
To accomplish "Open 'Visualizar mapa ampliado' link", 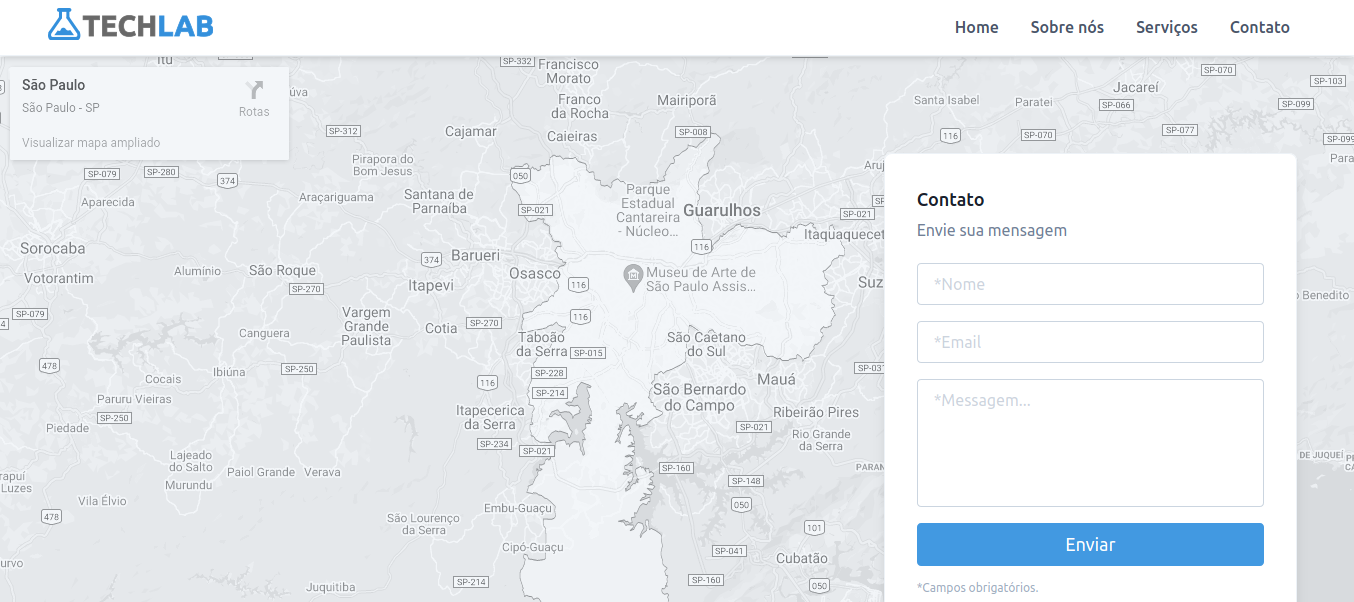I will 89,142.
